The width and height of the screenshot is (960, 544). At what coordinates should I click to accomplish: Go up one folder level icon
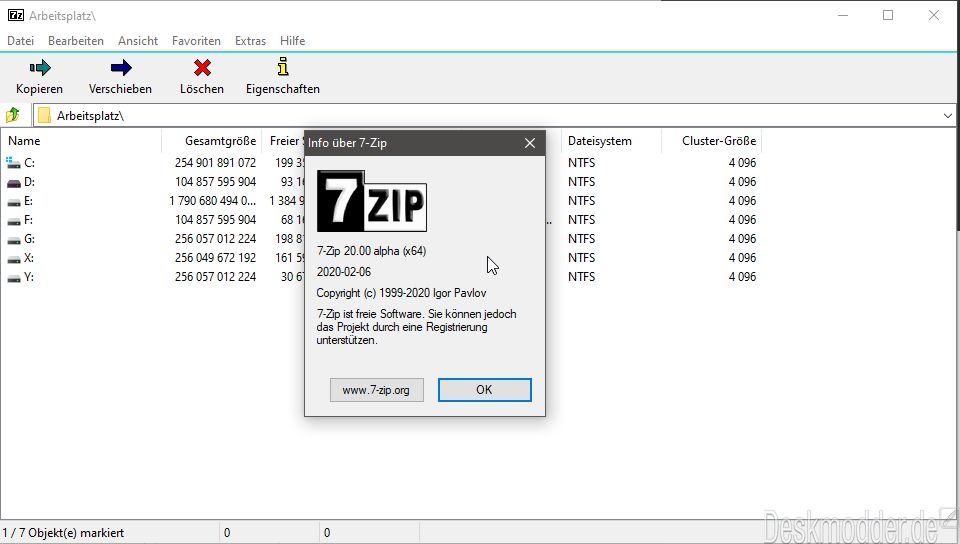[12, 115]
